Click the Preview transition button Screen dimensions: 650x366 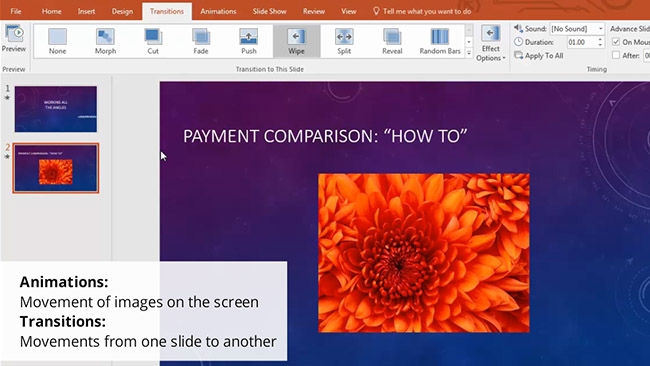click(14, 39)
